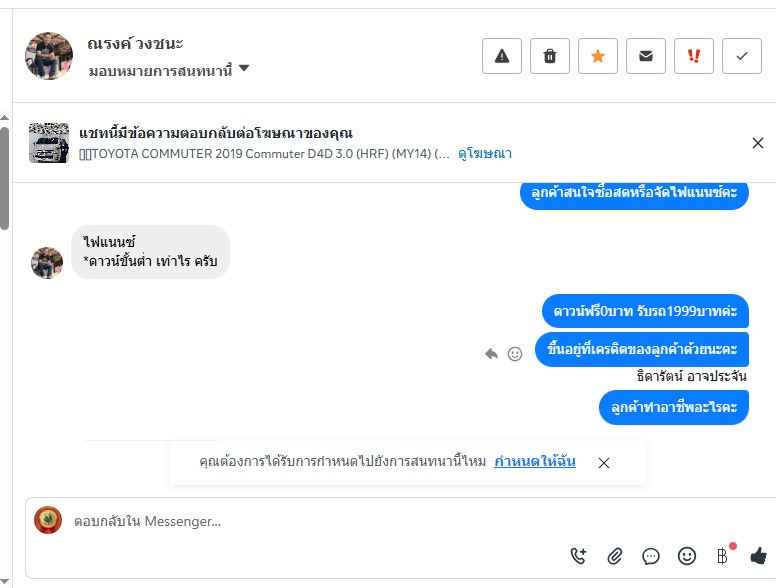Screen dimensions: 776x588
Task: Delete conversation with the trash icon
Action: tap(550, 56)
